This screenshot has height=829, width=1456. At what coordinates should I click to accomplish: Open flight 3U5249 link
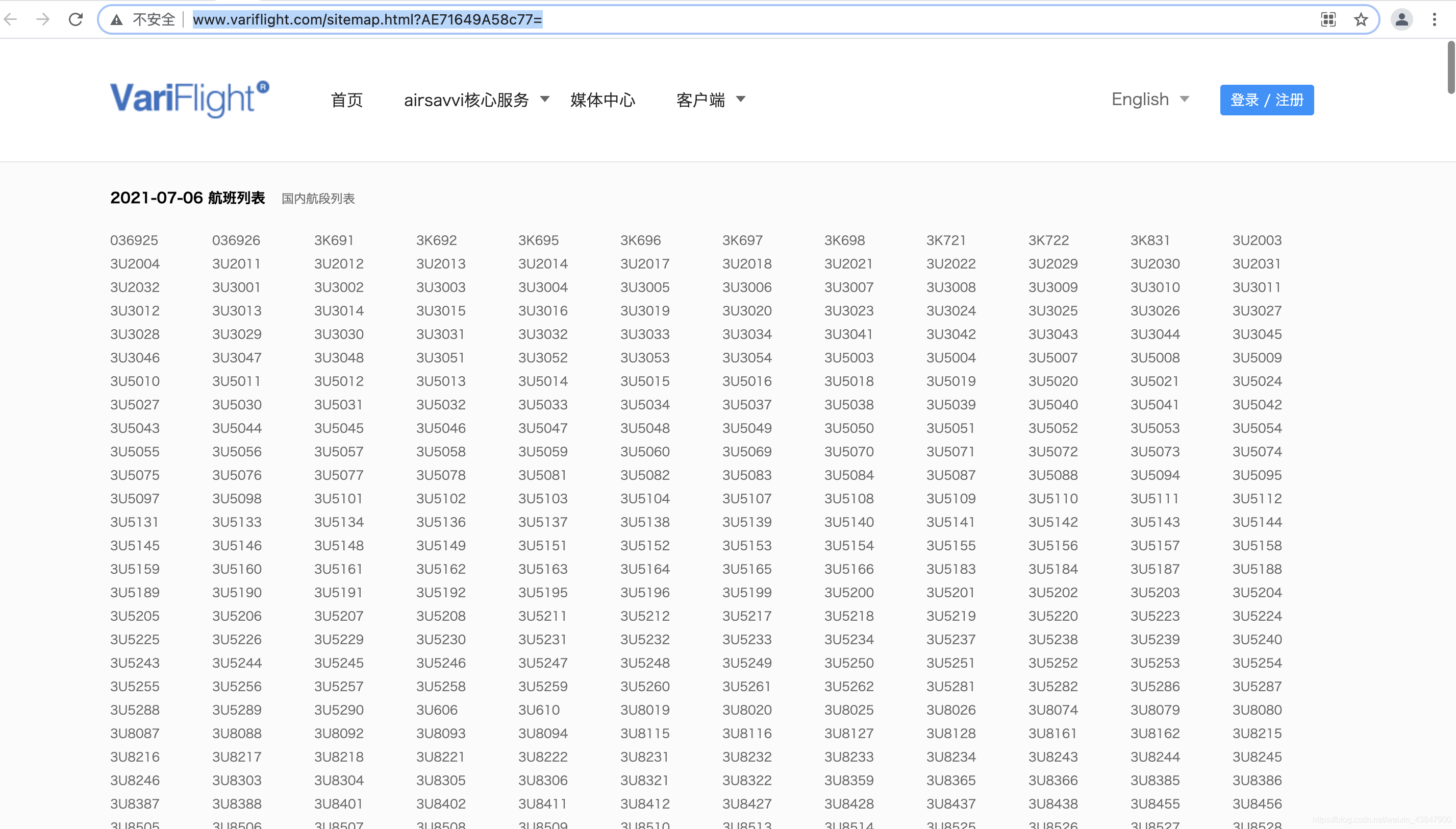(x=747, y=663)
